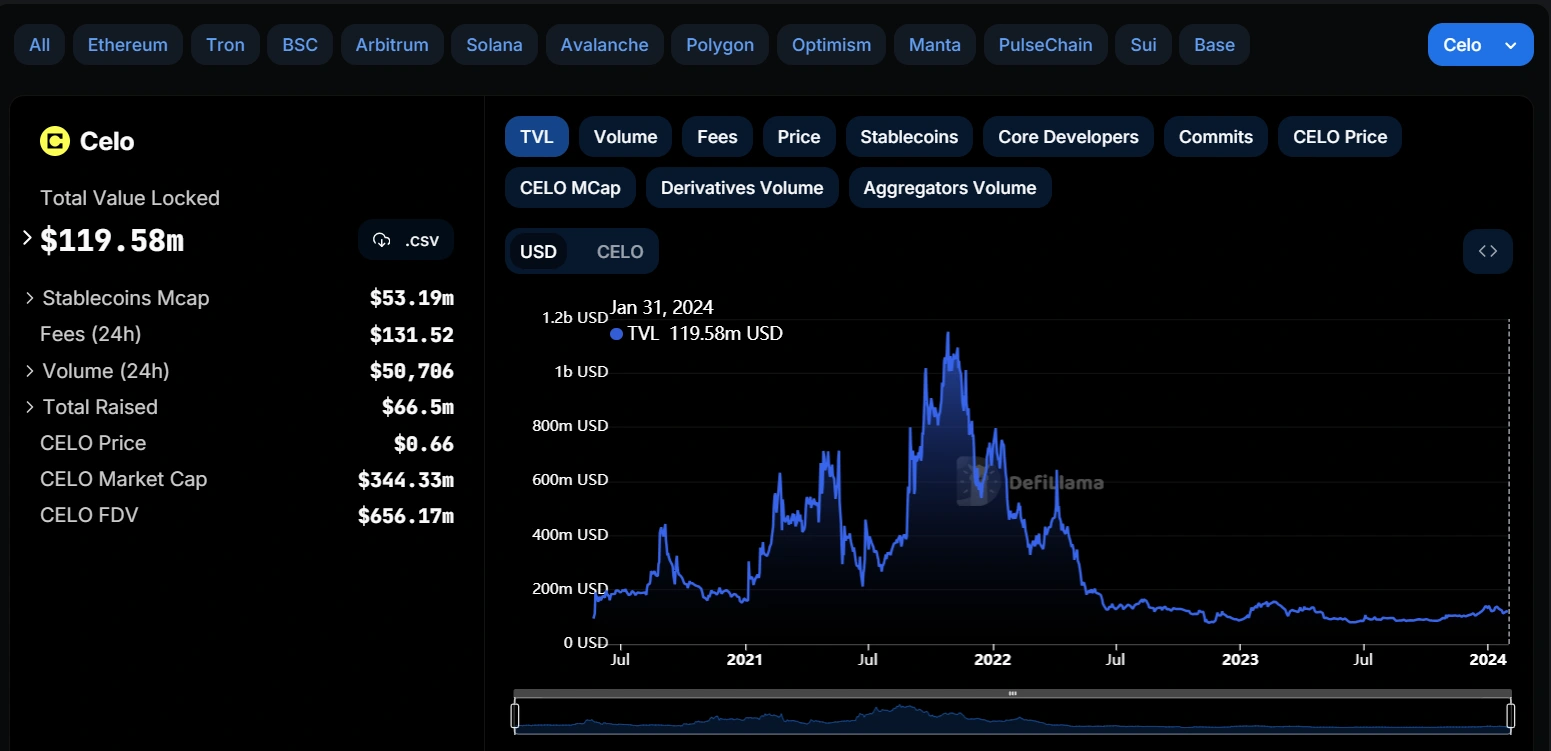Download the TVL .csv file
The width and height of the screenshot is (1551, 751).
[x=406, y=240]
